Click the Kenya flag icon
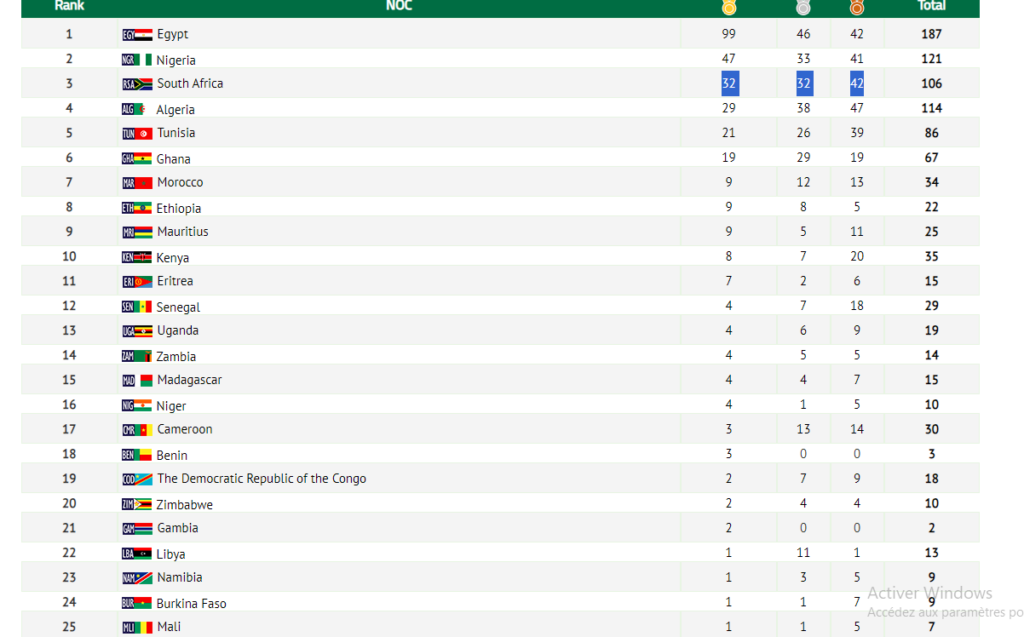1024x637 pixels. tap(137, 257)
